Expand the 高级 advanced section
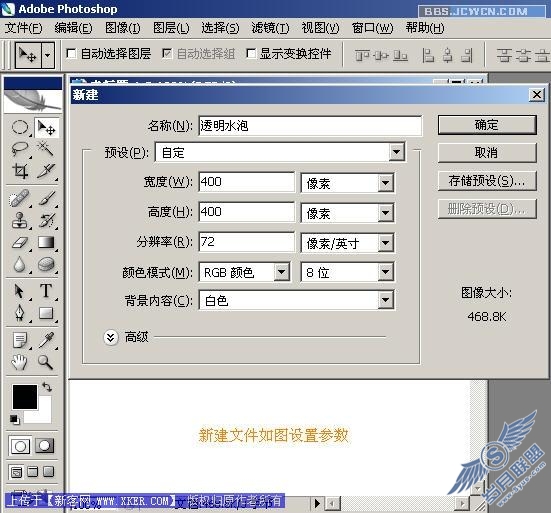This screenshot has height=513, width=551. coord(111,338)
